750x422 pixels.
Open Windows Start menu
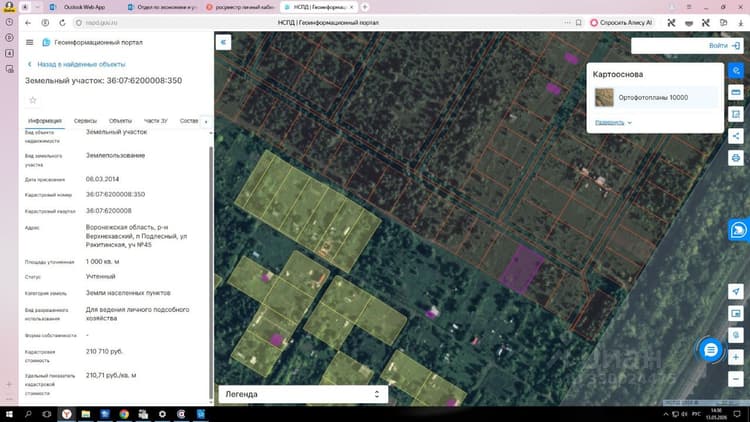[9, 414]
